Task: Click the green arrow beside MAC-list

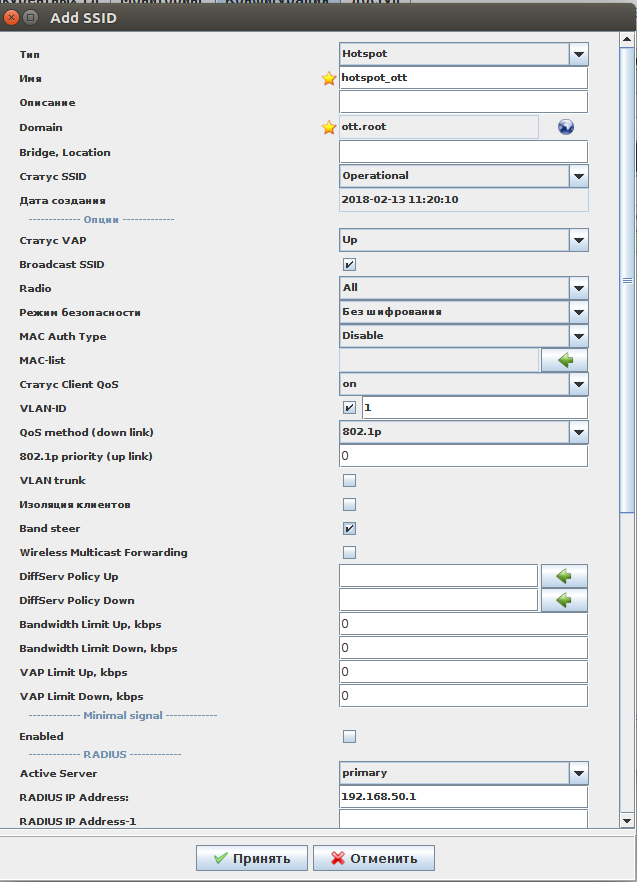Action: click(x=564, y=360)
